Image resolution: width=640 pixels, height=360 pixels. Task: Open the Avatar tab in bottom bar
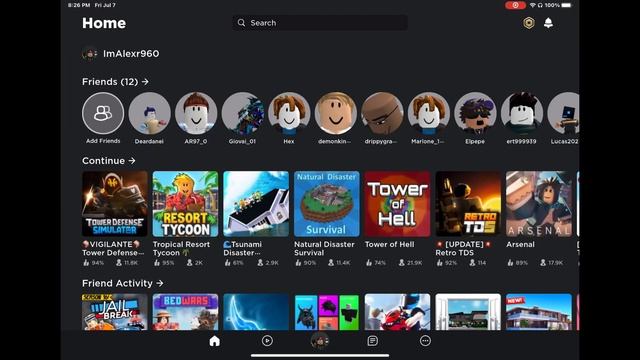(x=320, y=341)
